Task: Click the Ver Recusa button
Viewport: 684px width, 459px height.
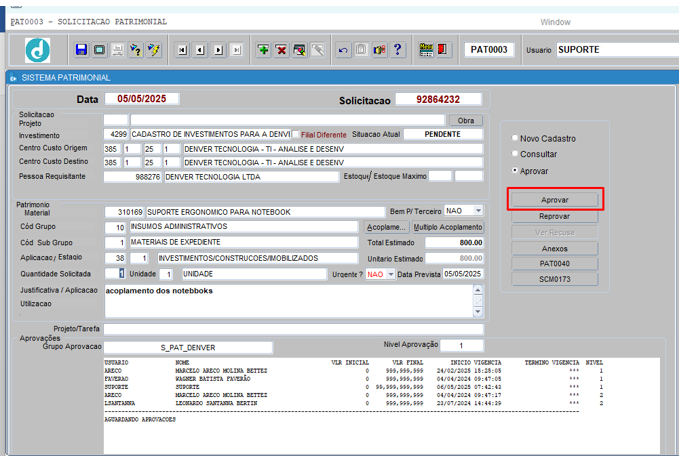Action: click(554, 233)
